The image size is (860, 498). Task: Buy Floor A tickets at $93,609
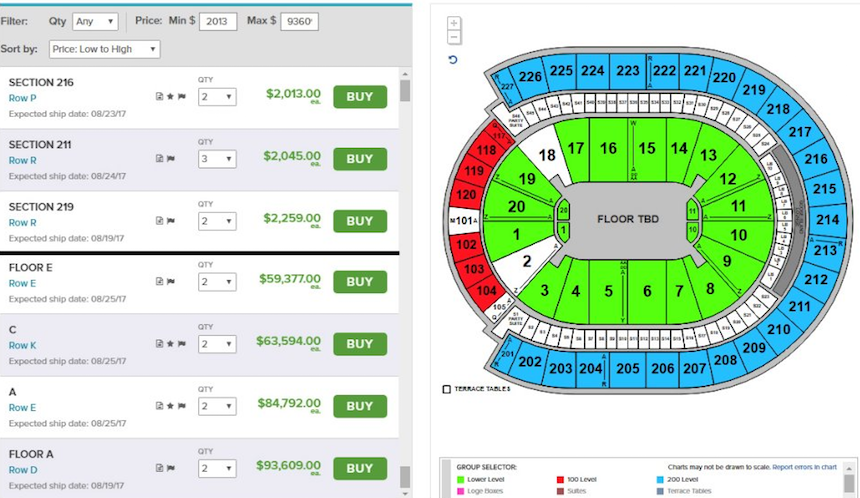coord(359,468)
